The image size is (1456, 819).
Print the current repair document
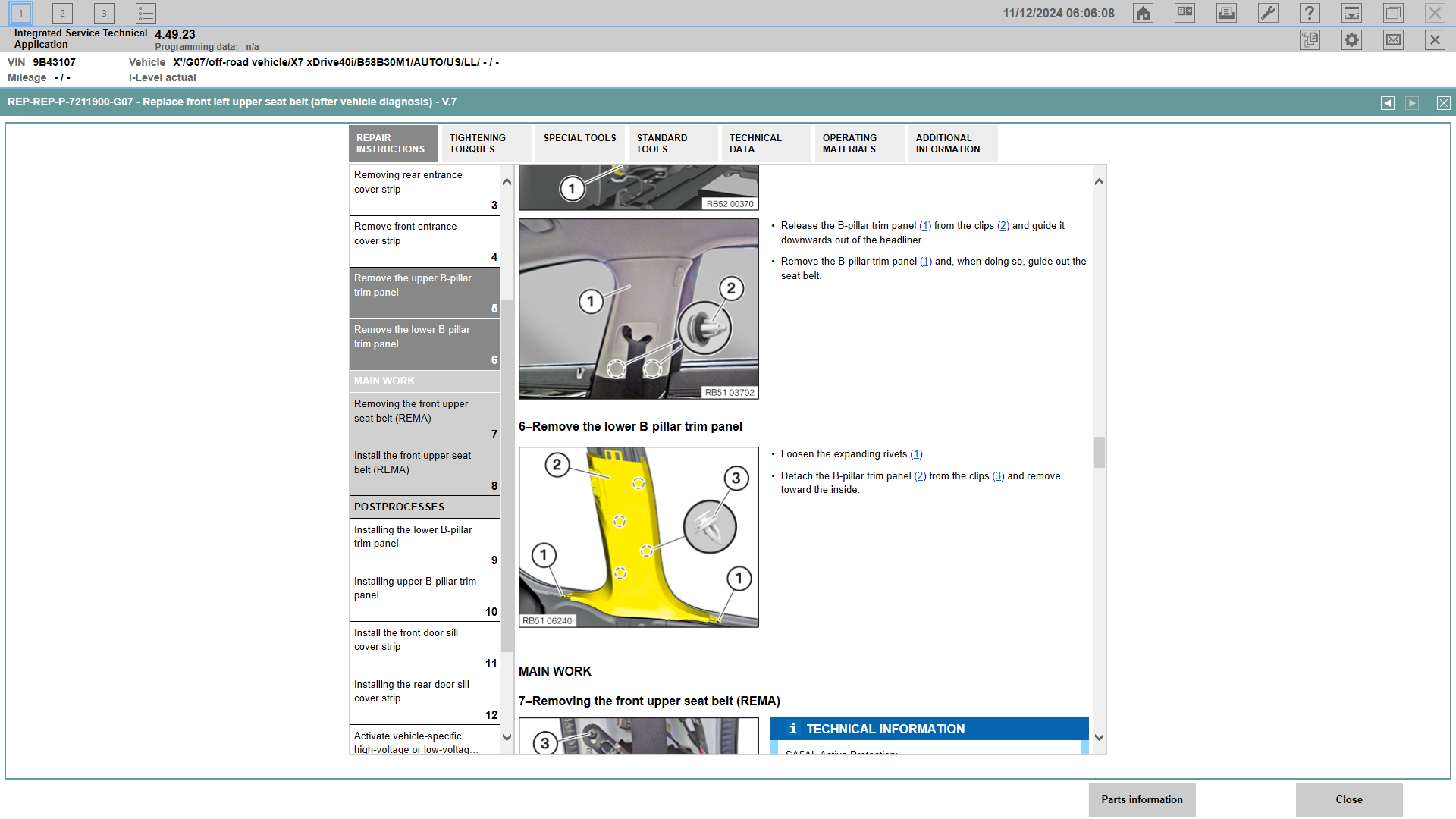pos(1225,12)
